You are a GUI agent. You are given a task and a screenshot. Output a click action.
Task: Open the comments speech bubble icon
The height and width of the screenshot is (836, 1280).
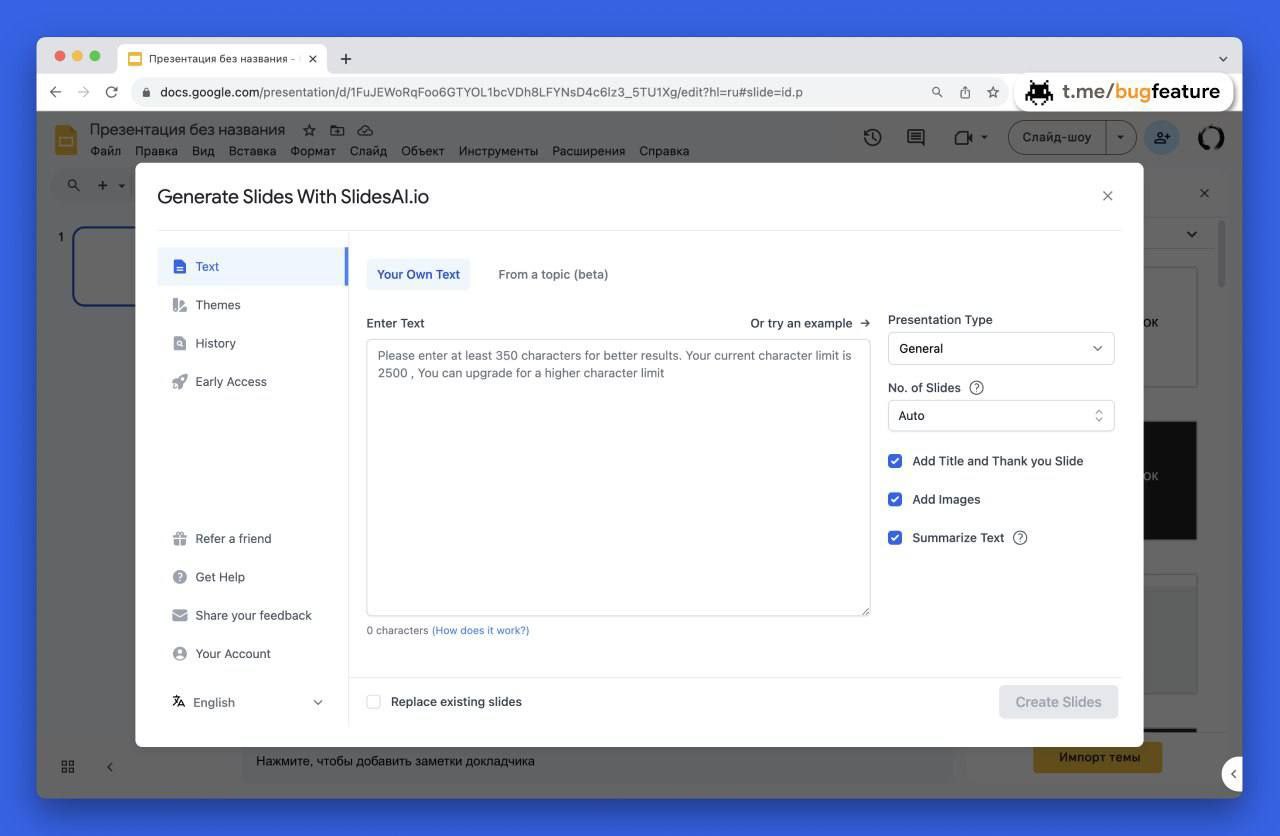click(x=915, y=138)
